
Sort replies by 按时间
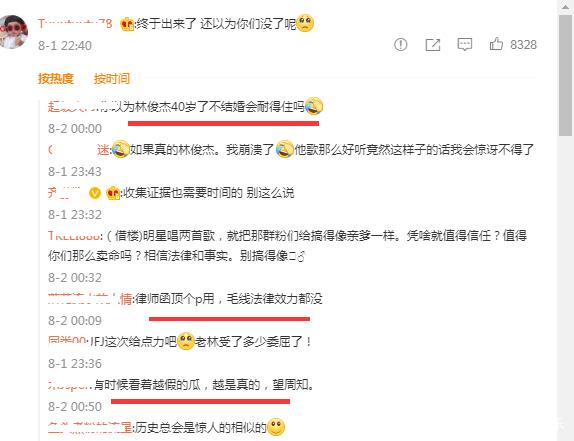(112, 78)
